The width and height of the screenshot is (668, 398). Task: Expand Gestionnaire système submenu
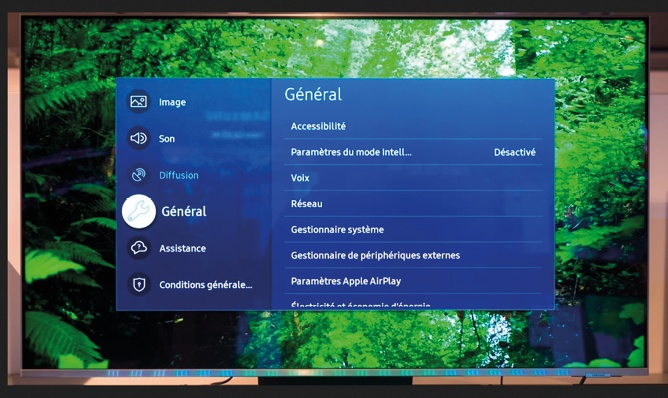click(413, 229)
